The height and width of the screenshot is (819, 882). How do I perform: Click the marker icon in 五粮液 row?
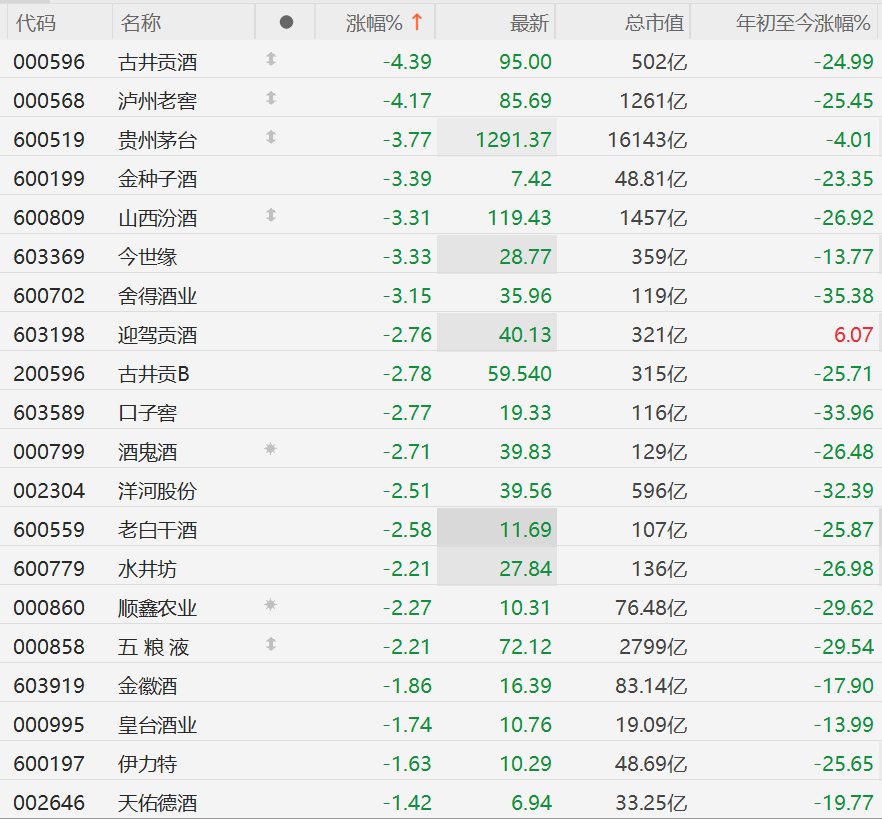click(271, 644)
